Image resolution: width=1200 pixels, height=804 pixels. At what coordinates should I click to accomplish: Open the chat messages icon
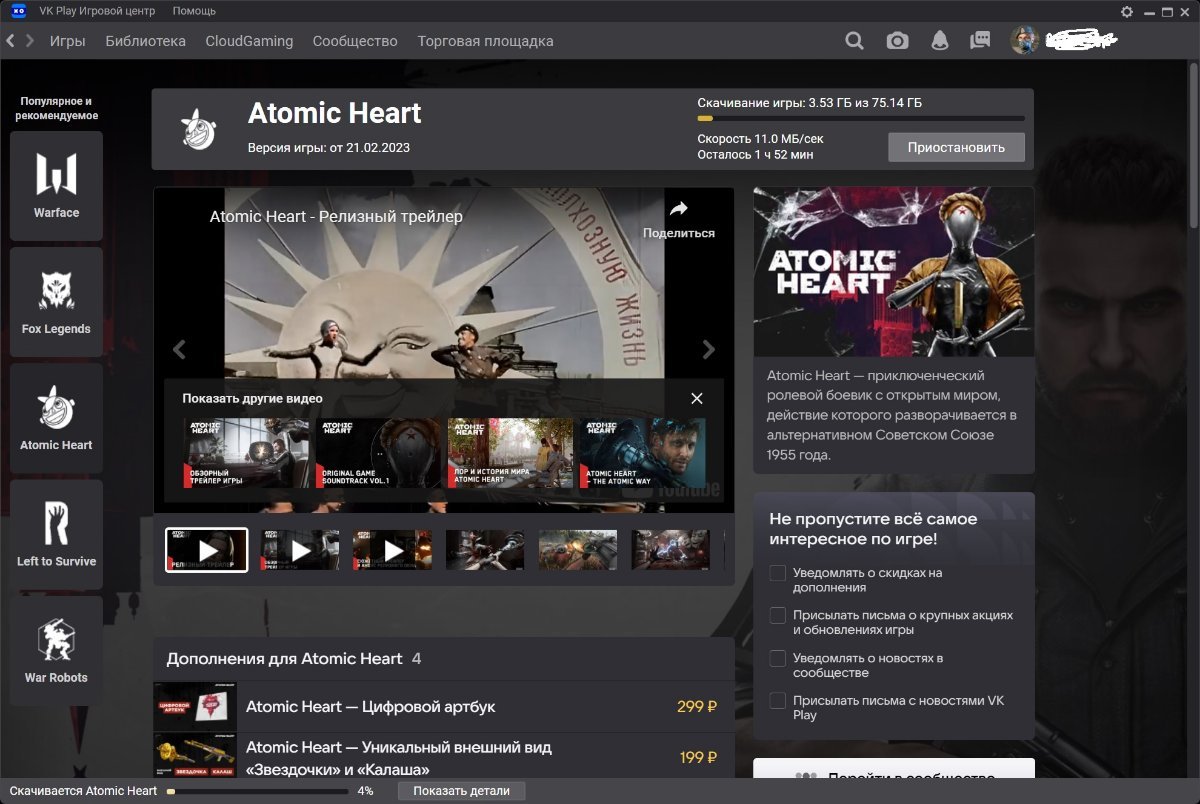pyautogui.click(x=980, y=41)
